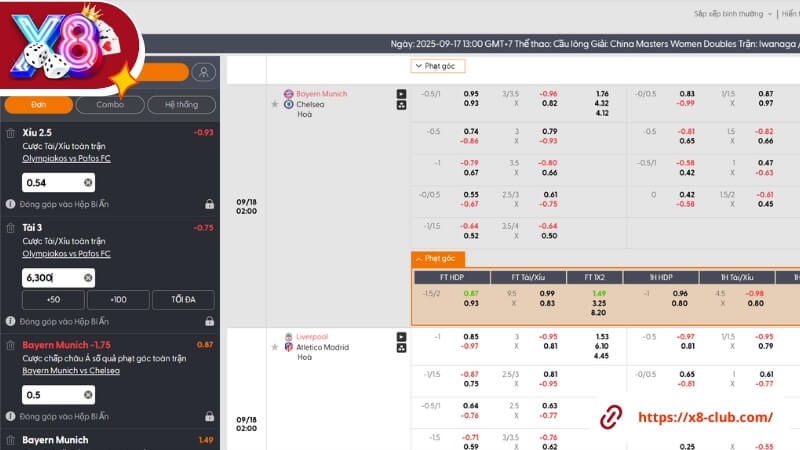Delete the Xỉu 2.5 bet with trash icon

(10, 133)
